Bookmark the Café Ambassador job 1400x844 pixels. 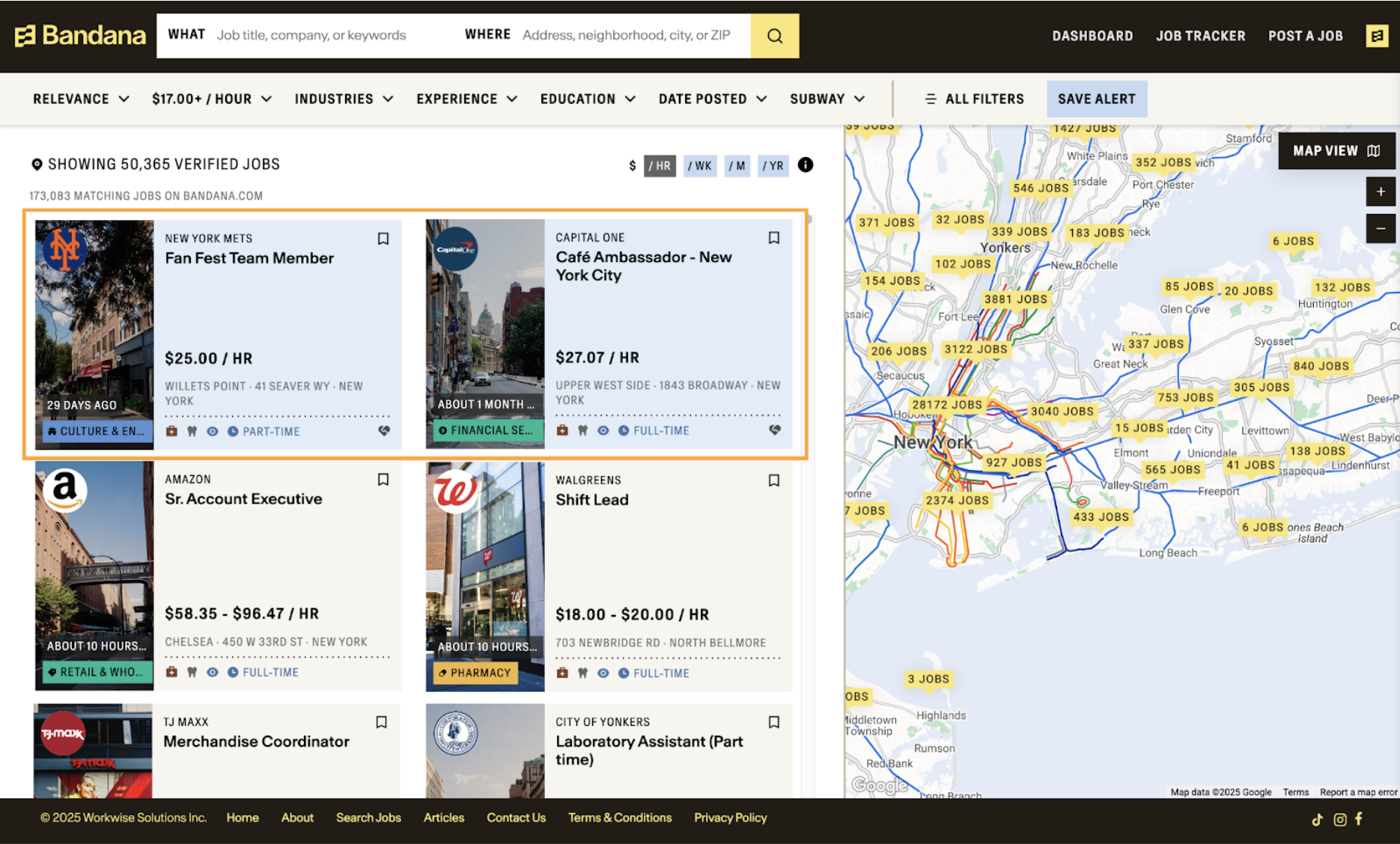[774, 238]
